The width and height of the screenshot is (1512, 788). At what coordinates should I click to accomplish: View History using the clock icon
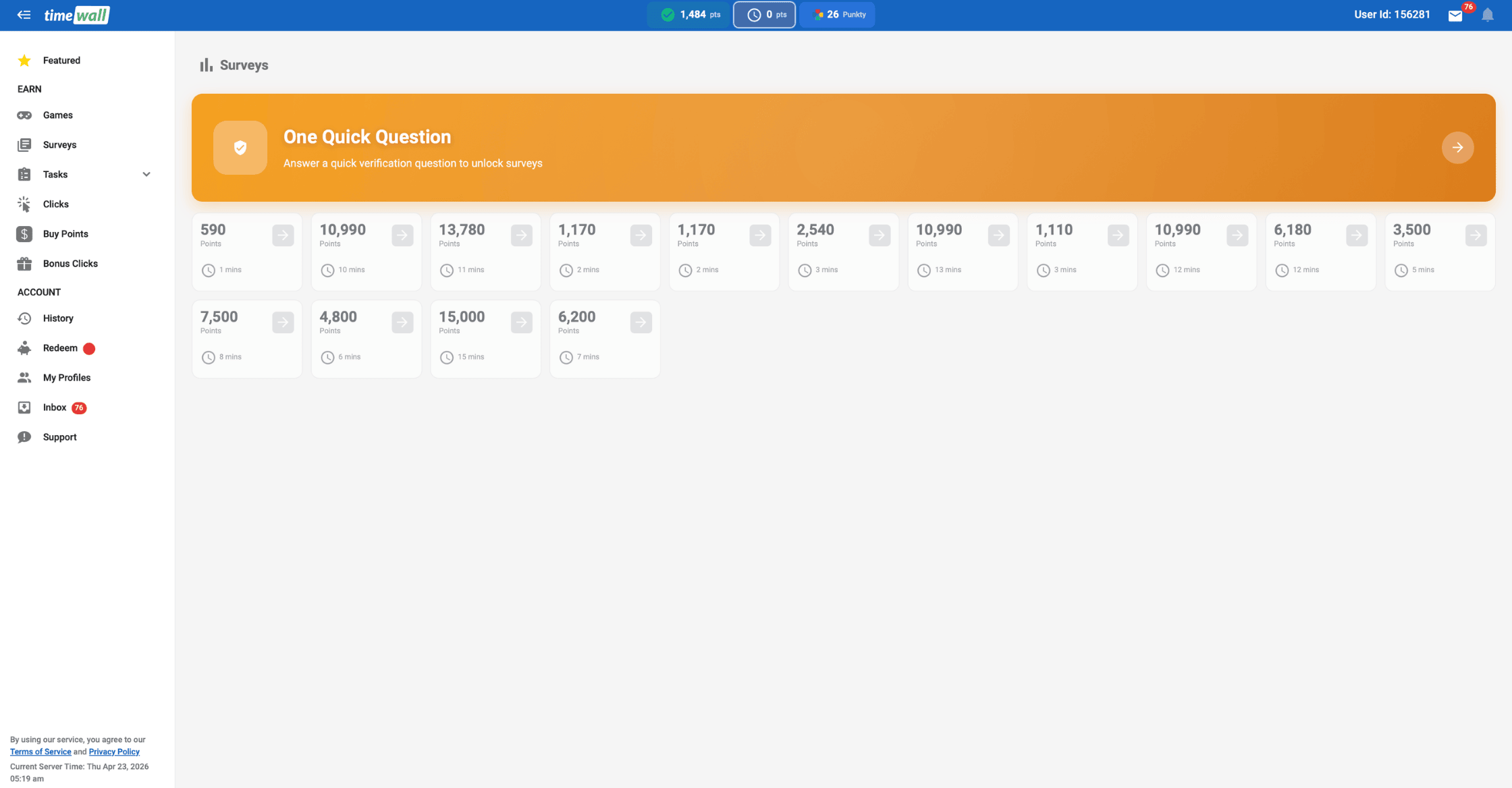pyautogui.click(x=24, y=318)
